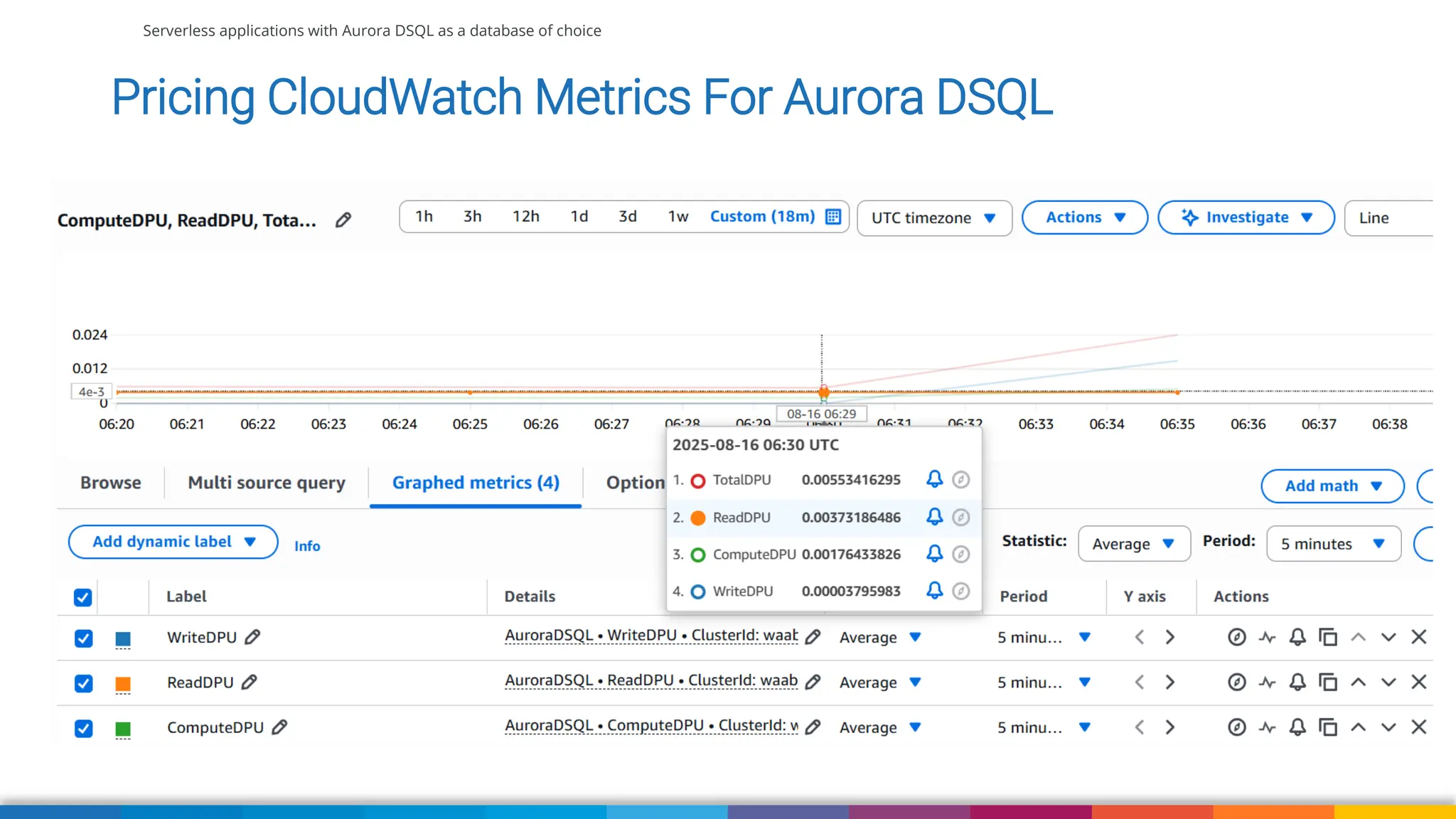Viewport: 1456px width, 819px height.
Task: Open the Investigate dropdown
Action: pyautogui.click(x=1246, y=218)
